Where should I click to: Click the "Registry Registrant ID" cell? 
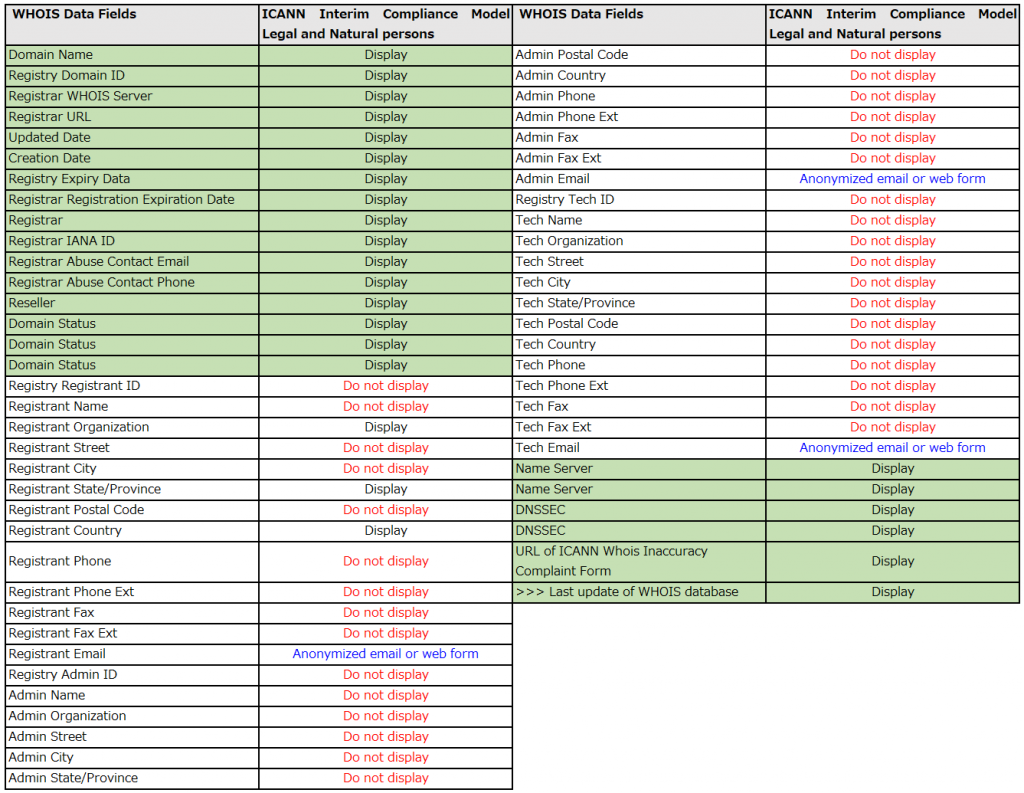(x=132, y=386)
